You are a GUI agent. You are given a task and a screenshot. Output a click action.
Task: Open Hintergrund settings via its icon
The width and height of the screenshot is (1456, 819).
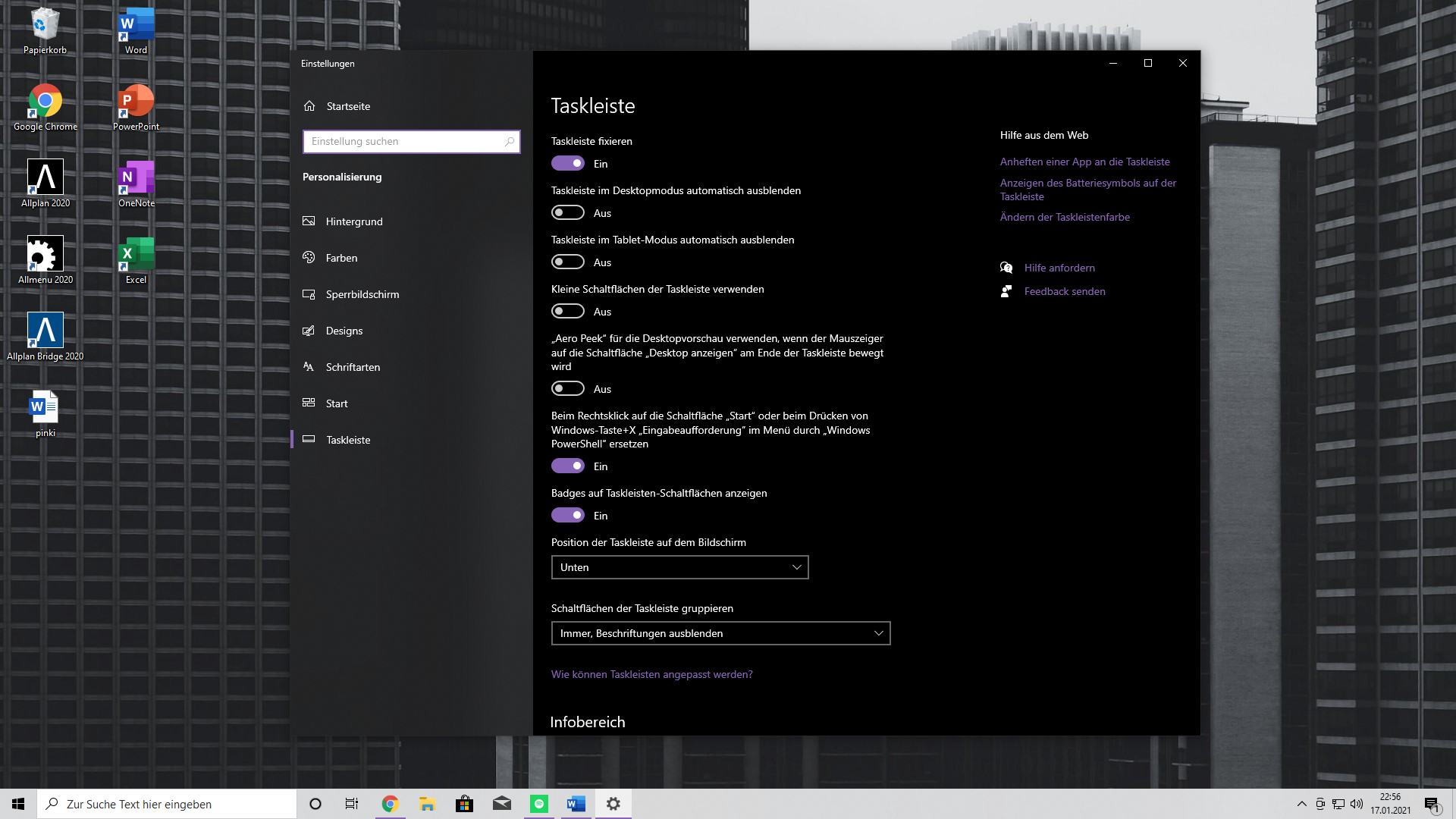309,221
